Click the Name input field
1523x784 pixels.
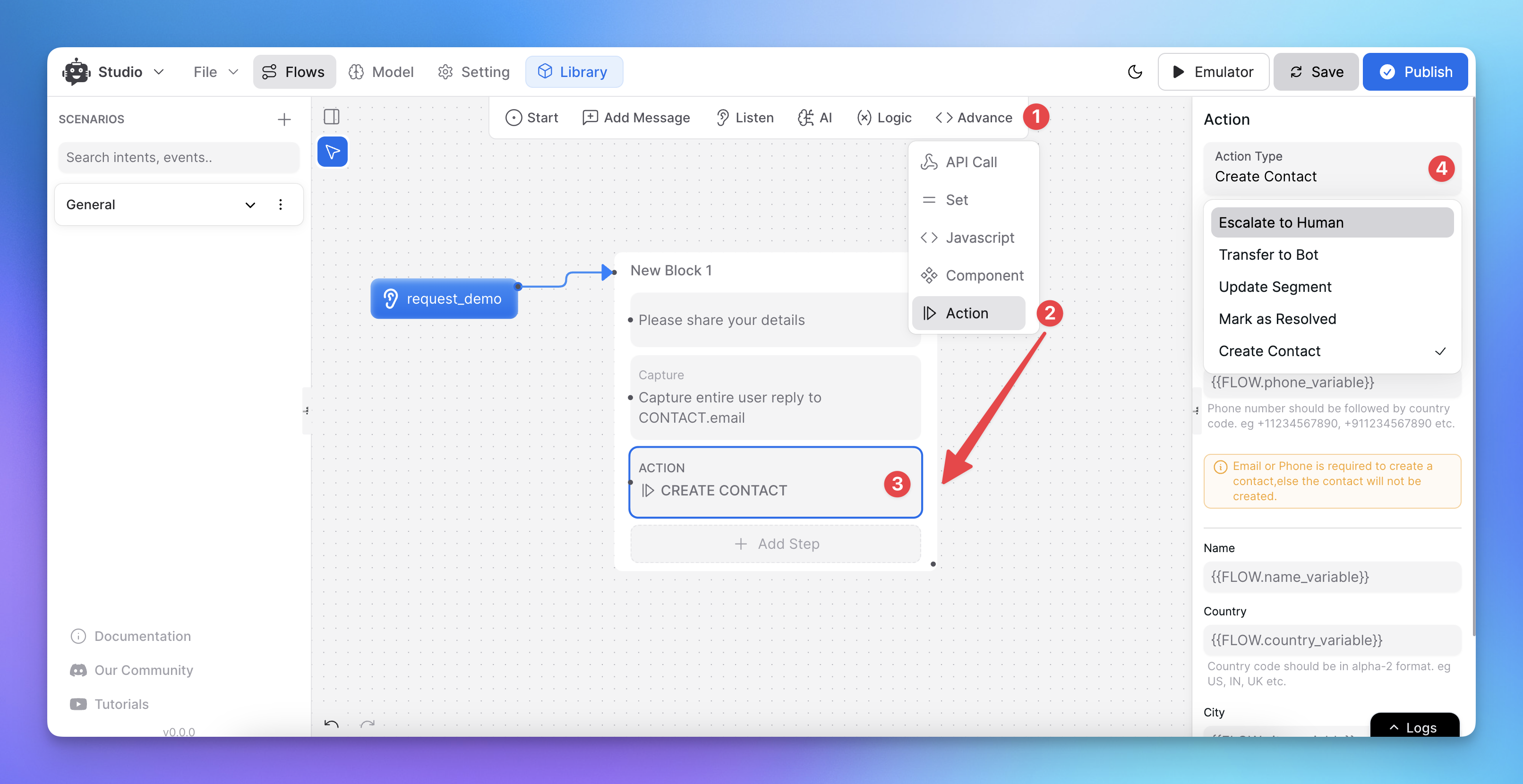point(1332,577)
